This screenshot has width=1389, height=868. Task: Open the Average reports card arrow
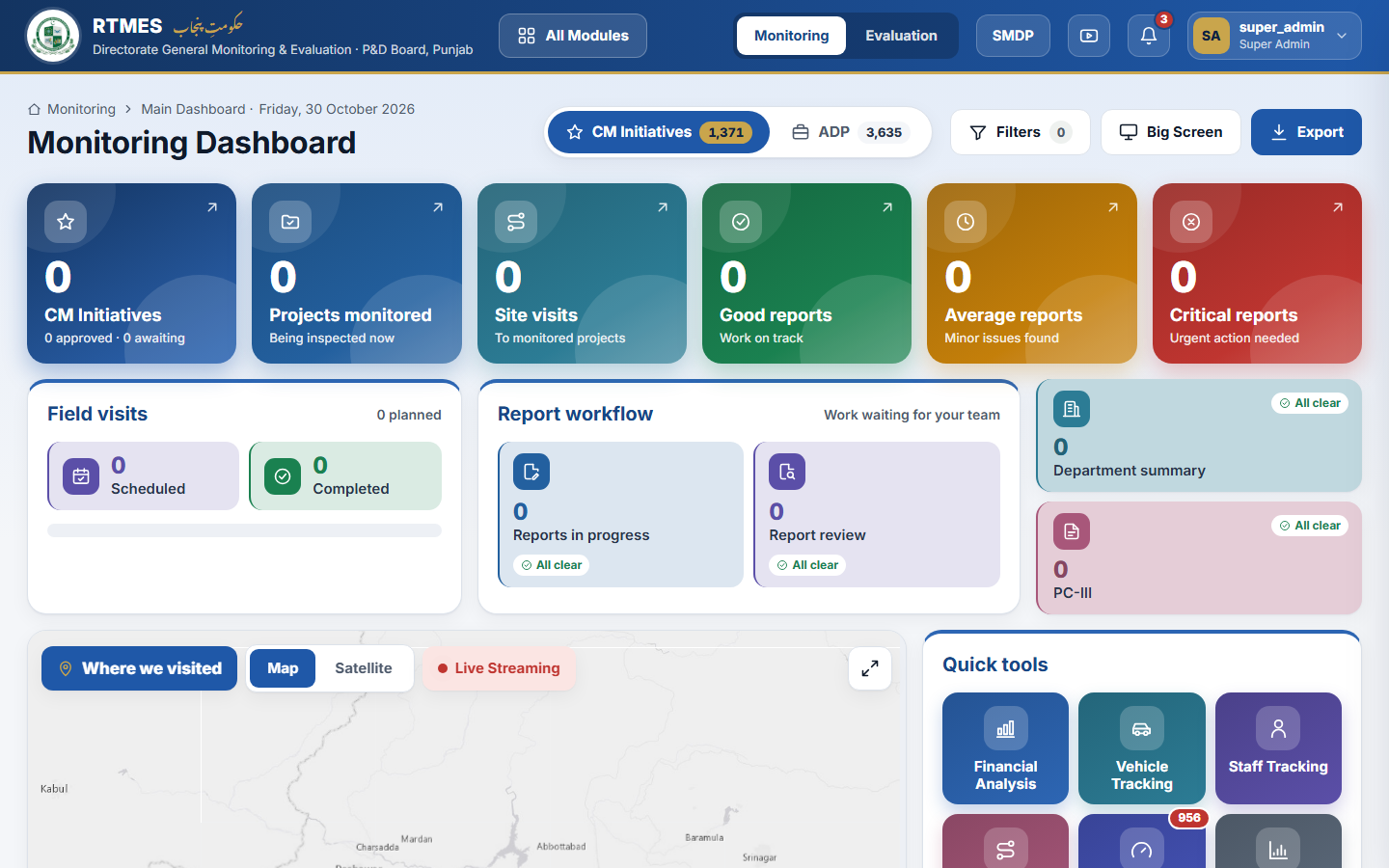click(x=1113, y=207)
